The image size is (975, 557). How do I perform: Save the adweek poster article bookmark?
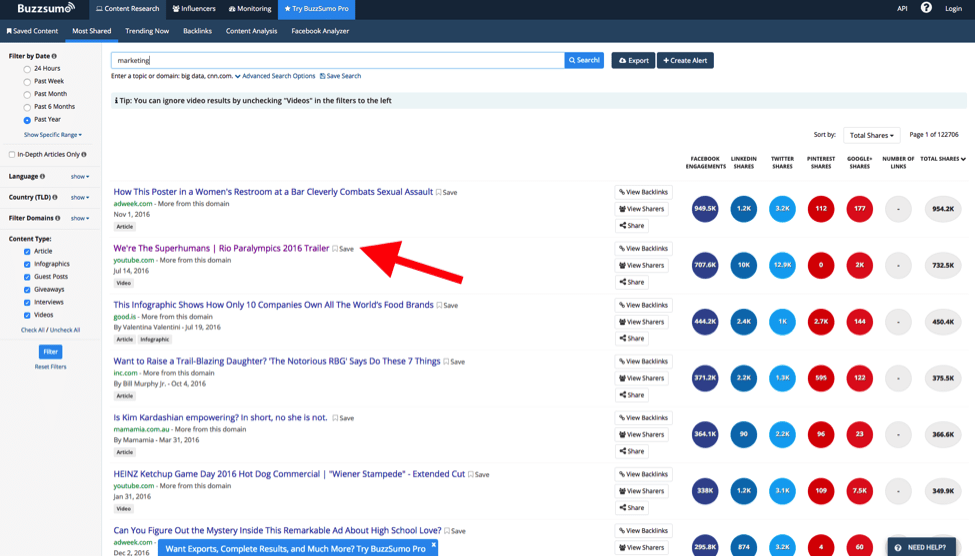[446, 193]
